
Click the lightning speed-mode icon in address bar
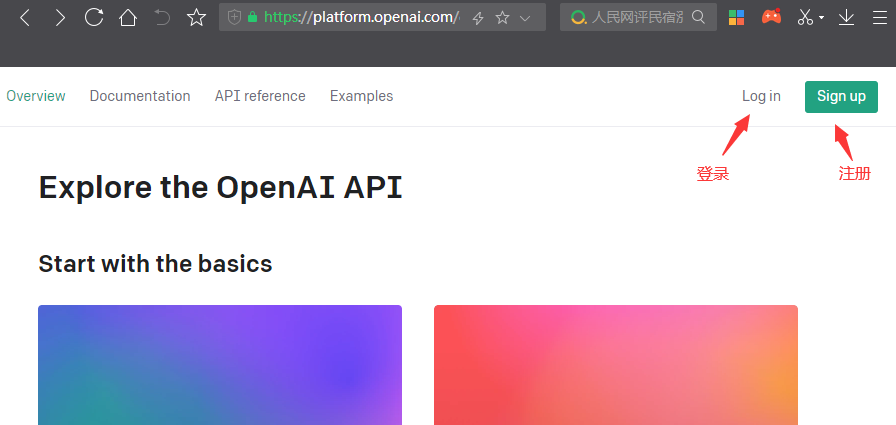pos(478,18)
